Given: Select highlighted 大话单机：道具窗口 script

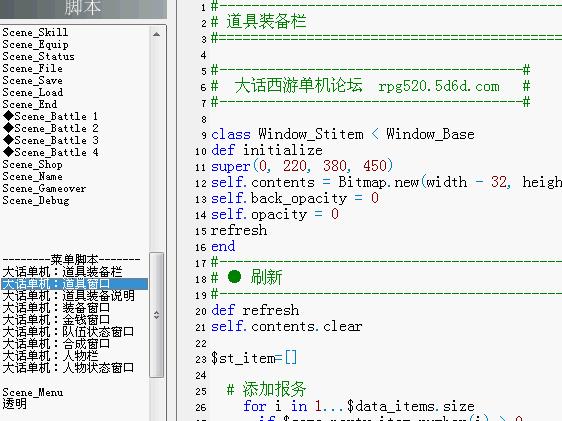Looking at the screenshot, I should pos(75,284).
